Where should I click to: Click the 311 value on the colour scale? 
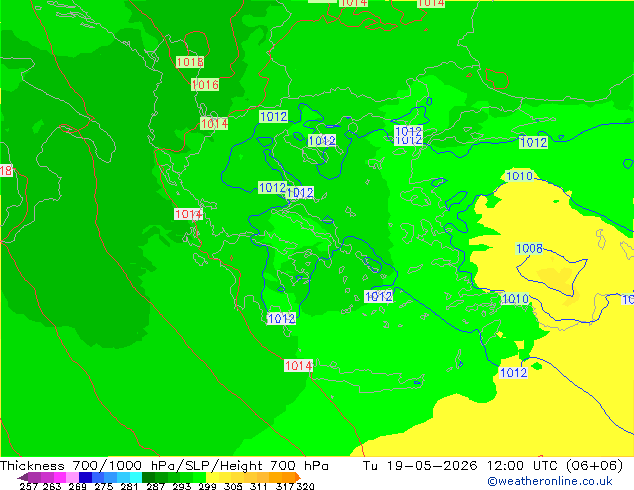pyautogui.click(x=259, y=486)
